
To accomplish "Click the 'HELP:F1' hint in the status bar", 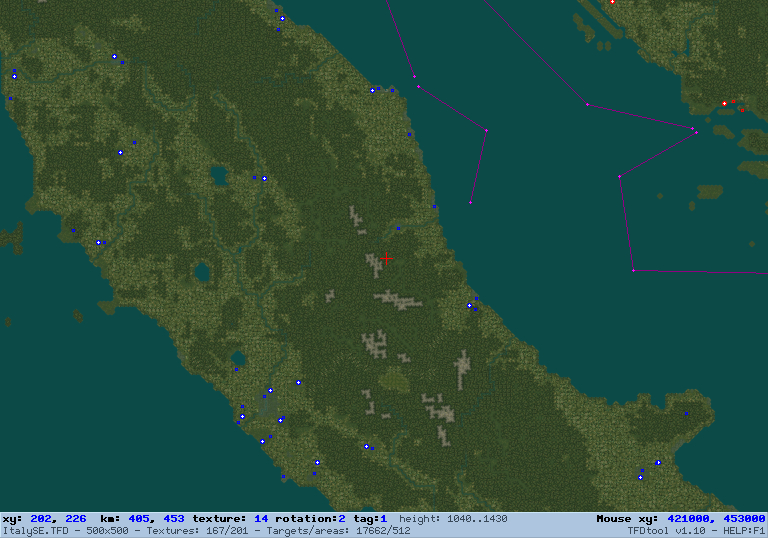I will pos(743,531).
